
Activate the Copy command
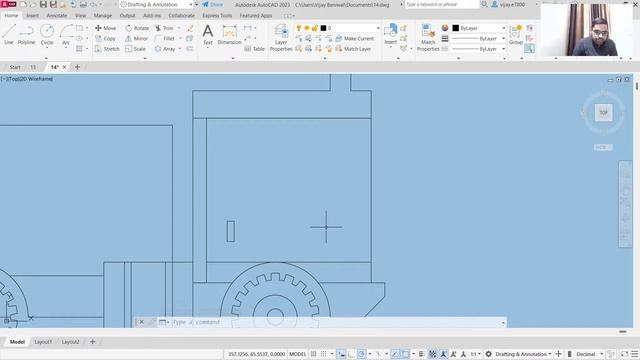105,38
